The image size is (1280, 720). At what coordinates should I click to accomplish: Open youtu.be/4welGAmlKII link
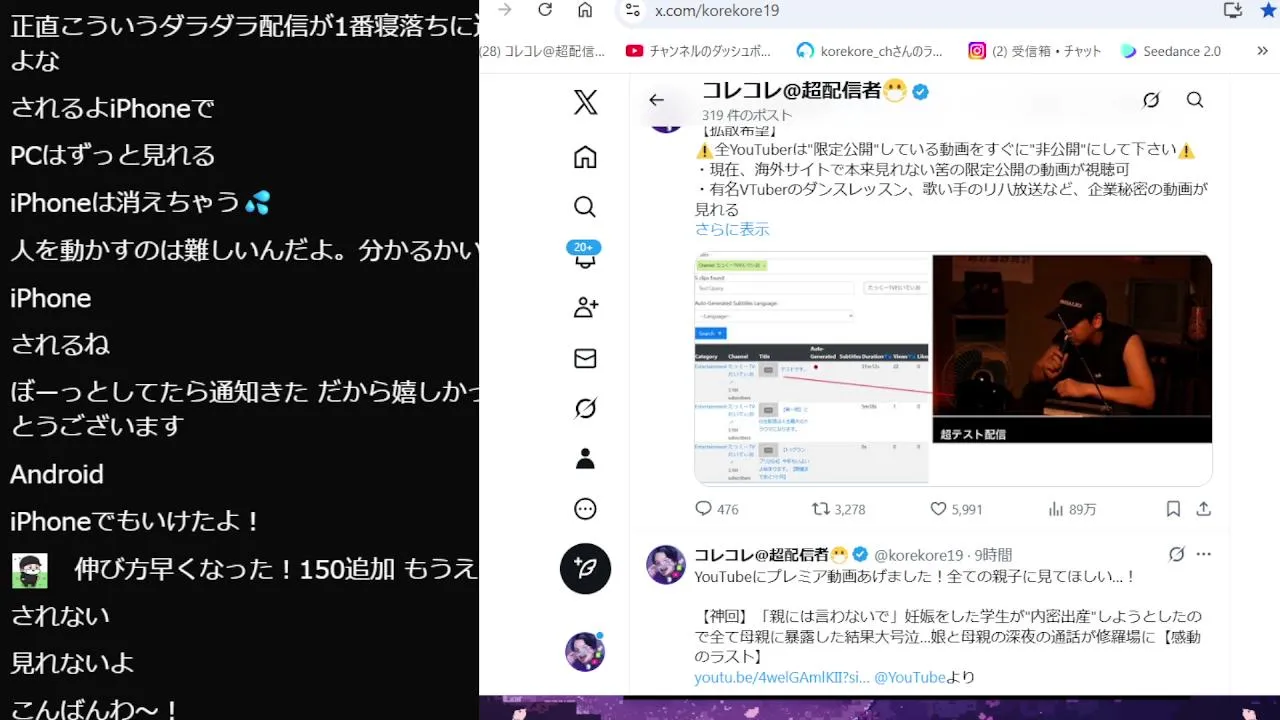782,677
